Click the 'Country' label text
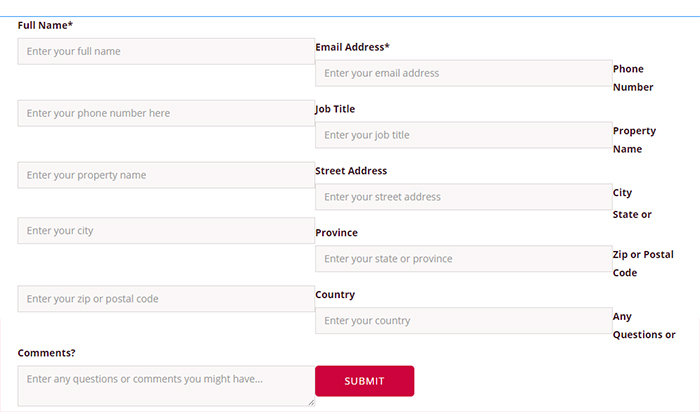This screenshot has width=700, height=412. tap(335, 295)
